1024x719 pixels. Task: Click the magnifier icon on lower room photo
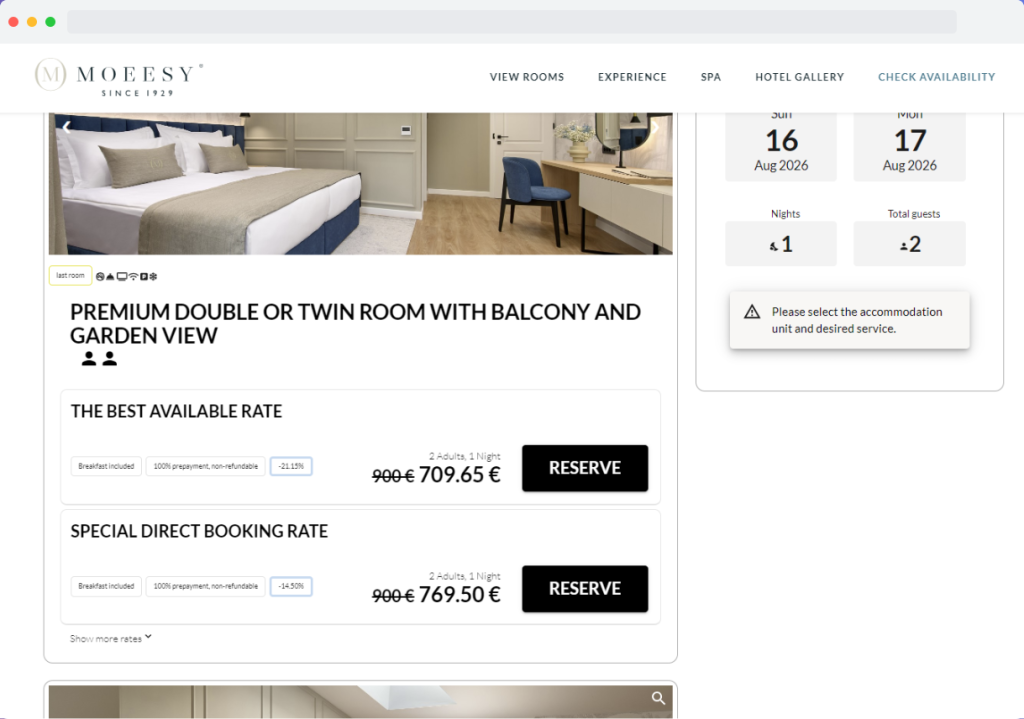click(x=658, y=698)
